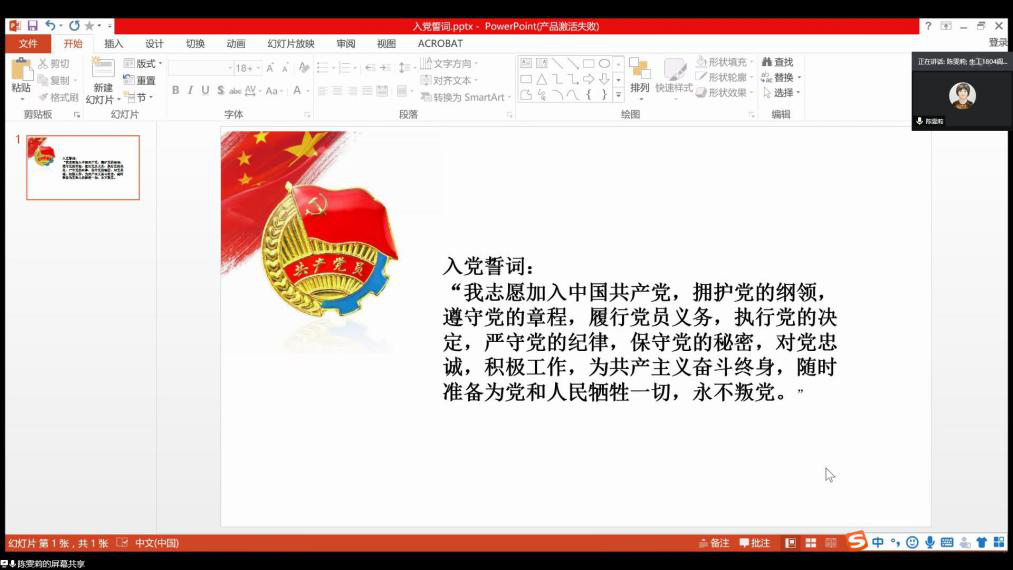Increase font size with the large A
This screenshot has height=570, width=1013.
point(270,68)
